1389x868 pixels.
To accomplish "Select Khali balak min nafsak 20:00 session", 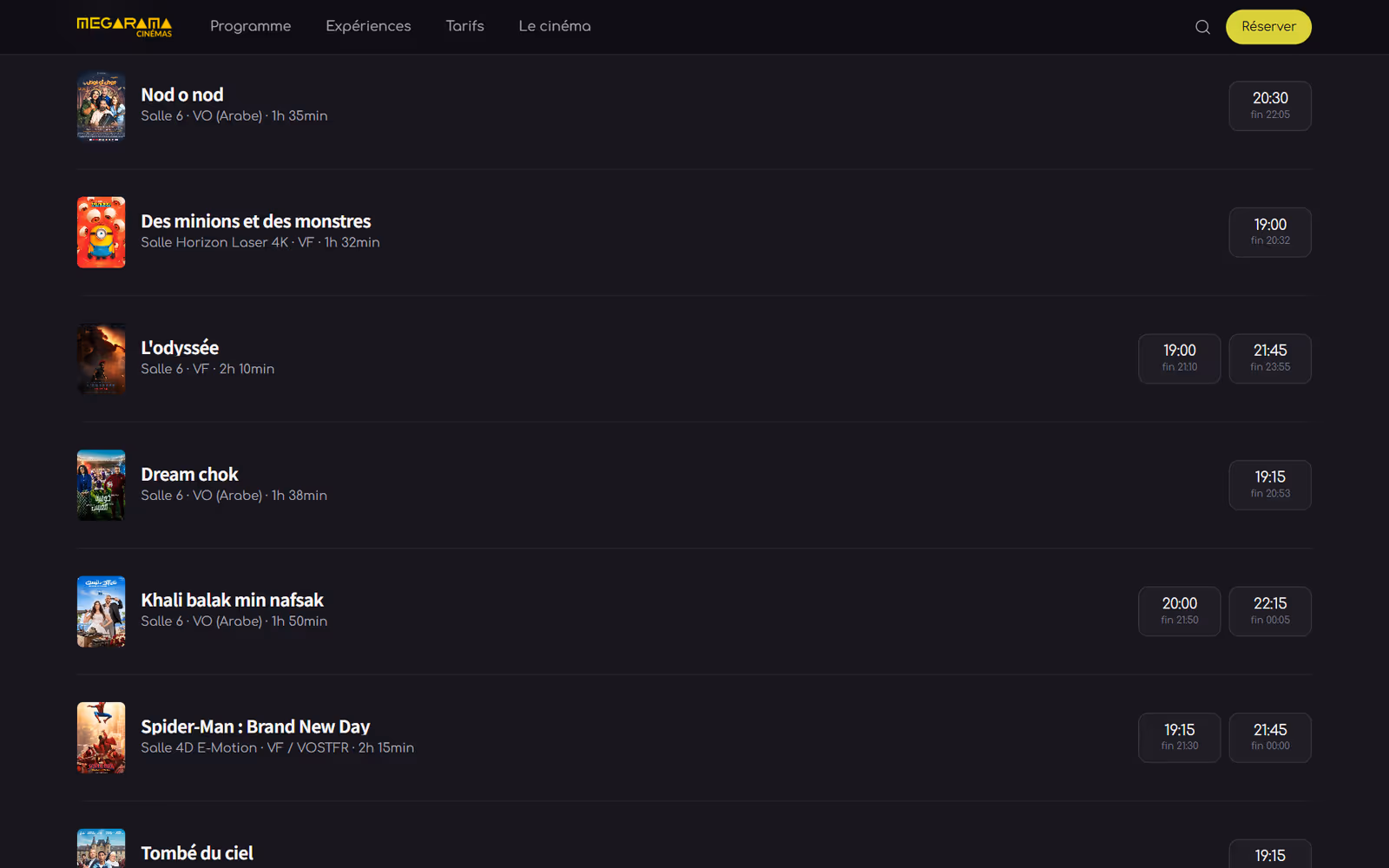I will click(x=1180, y=612).
